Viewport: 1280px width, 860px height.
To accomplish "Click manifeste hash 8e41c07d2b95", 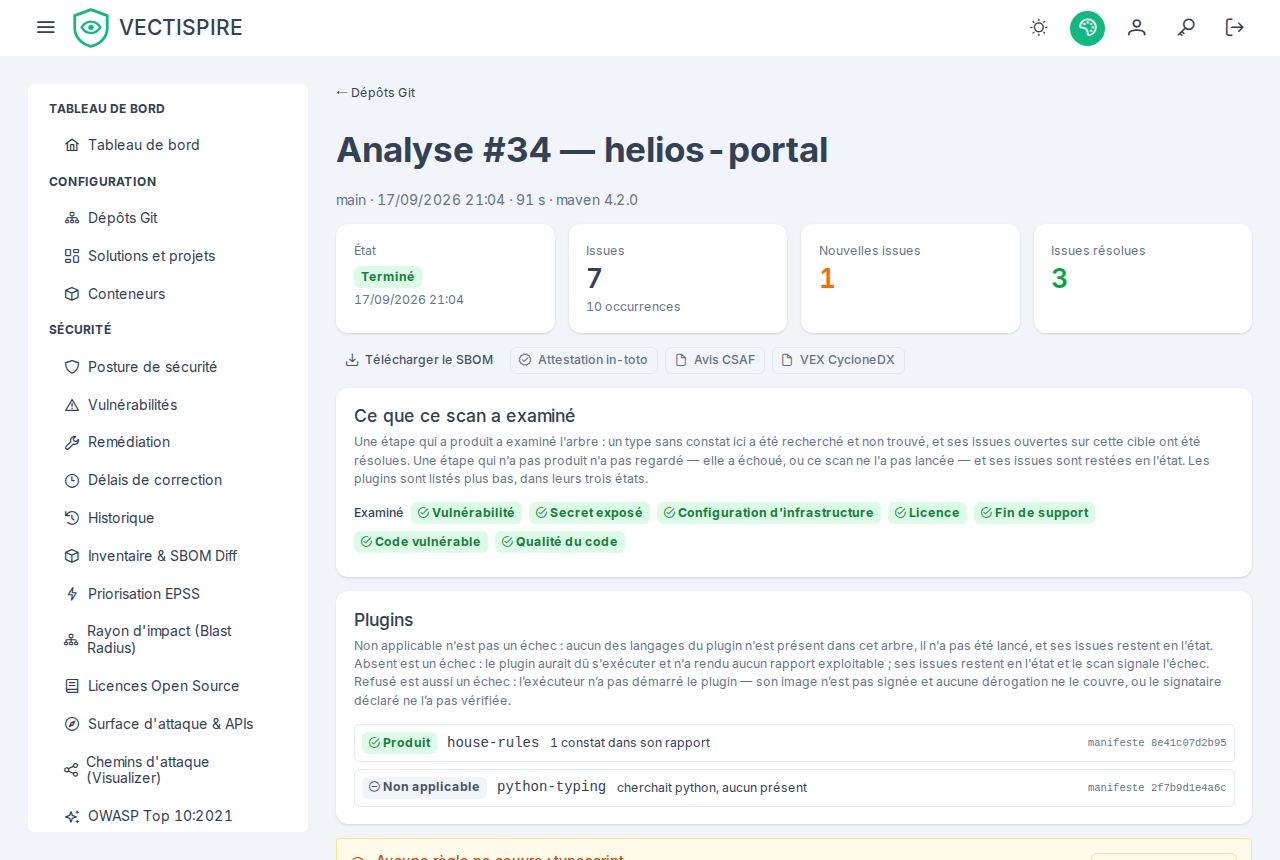I will click(1157, 743).
